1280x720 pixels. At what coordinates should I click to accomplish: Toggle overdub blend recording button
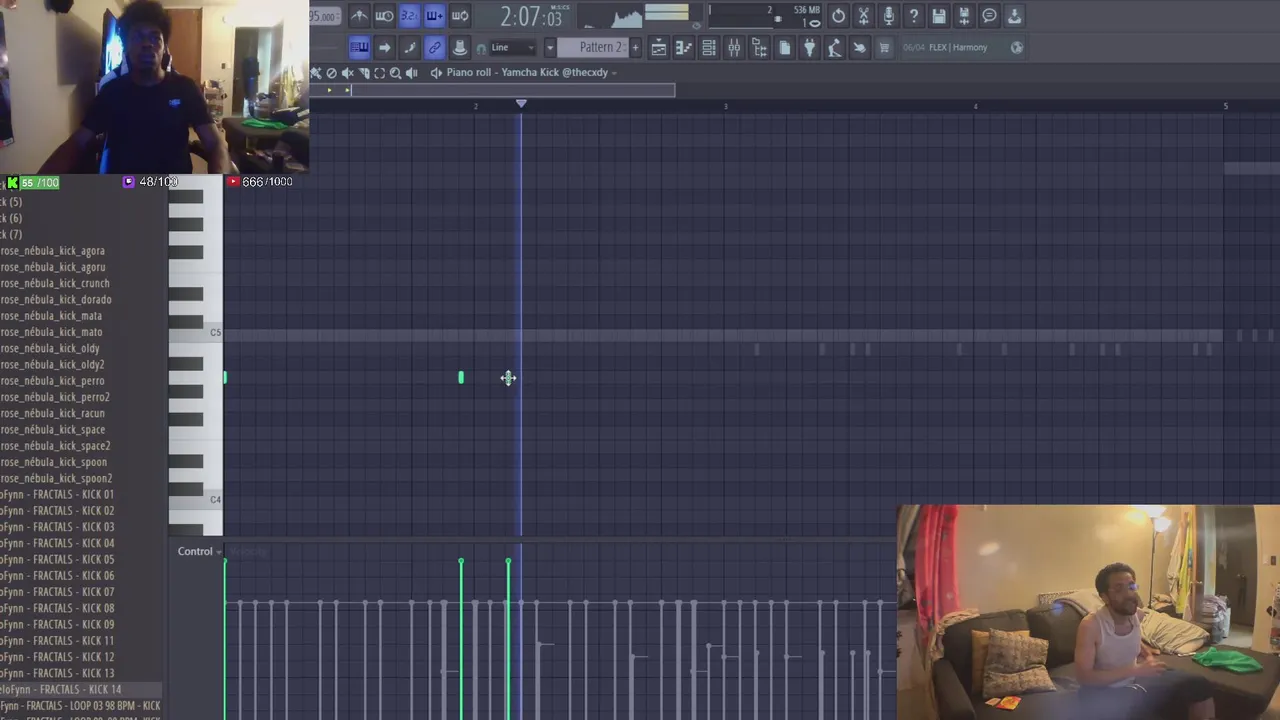[434, 16]
